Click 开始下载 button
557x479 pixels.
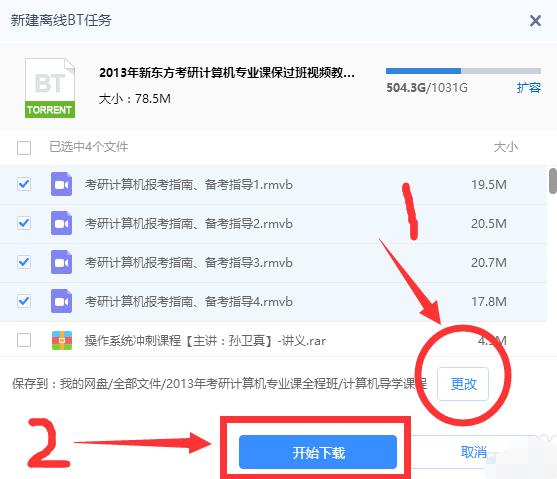[x=318, y=452]
